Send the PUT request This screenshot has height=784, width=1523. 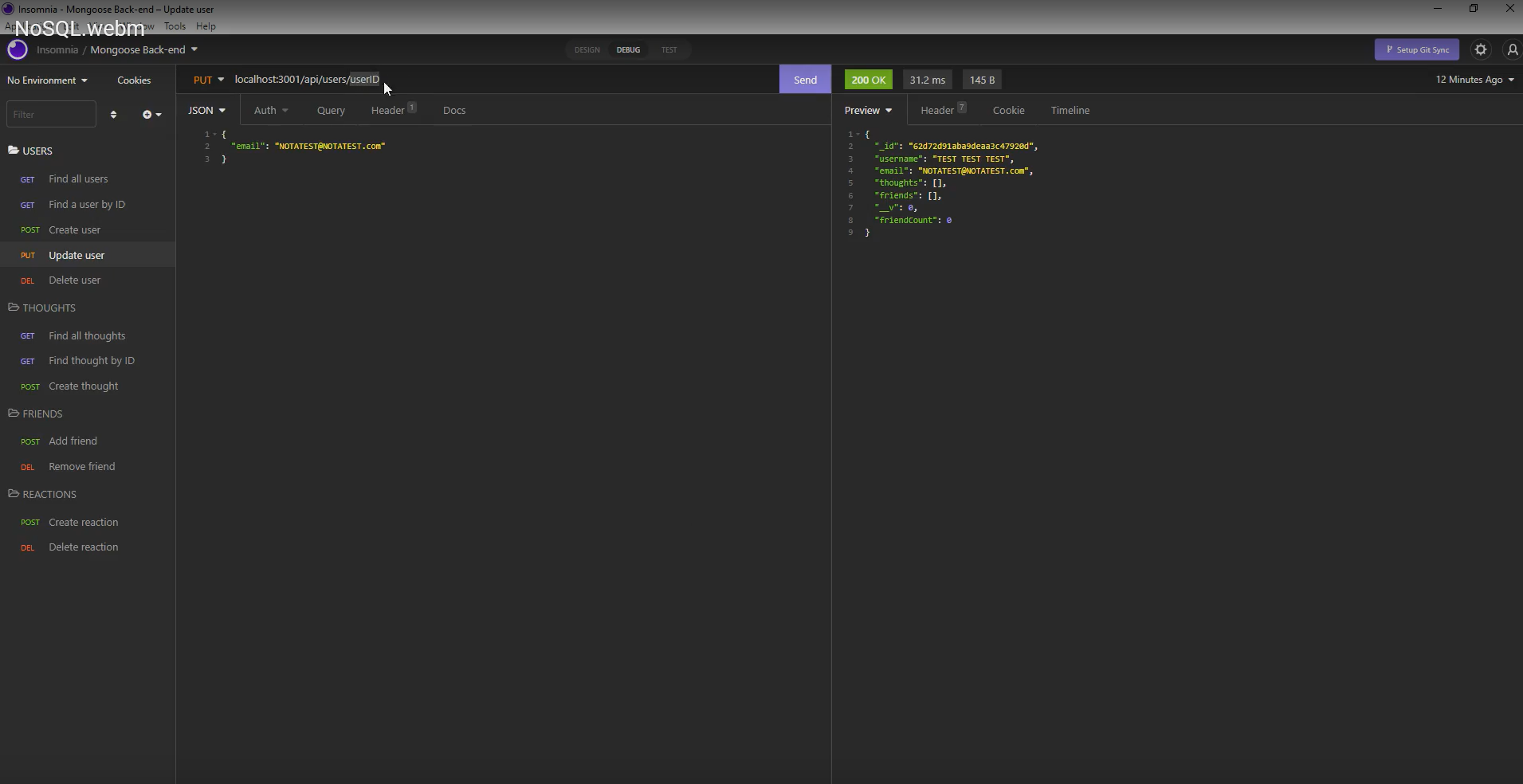805,80
